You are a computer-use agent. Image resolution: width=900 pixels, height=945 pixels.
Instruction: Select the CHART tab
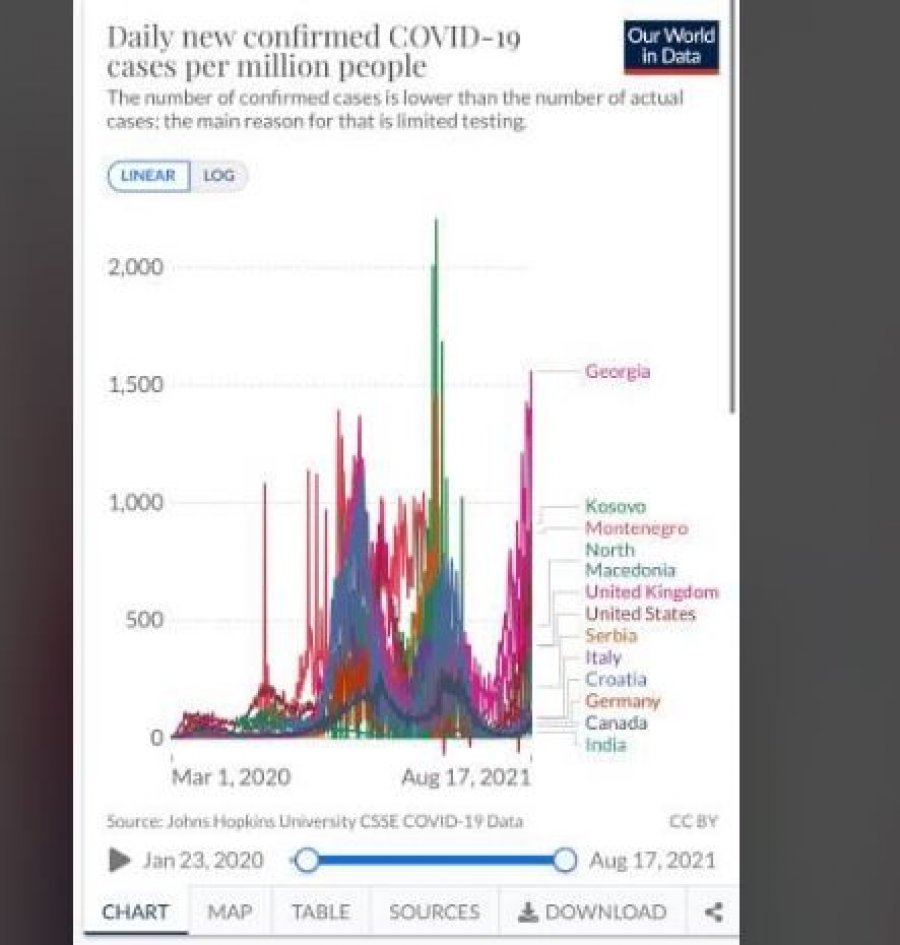[x=135, y=912]
